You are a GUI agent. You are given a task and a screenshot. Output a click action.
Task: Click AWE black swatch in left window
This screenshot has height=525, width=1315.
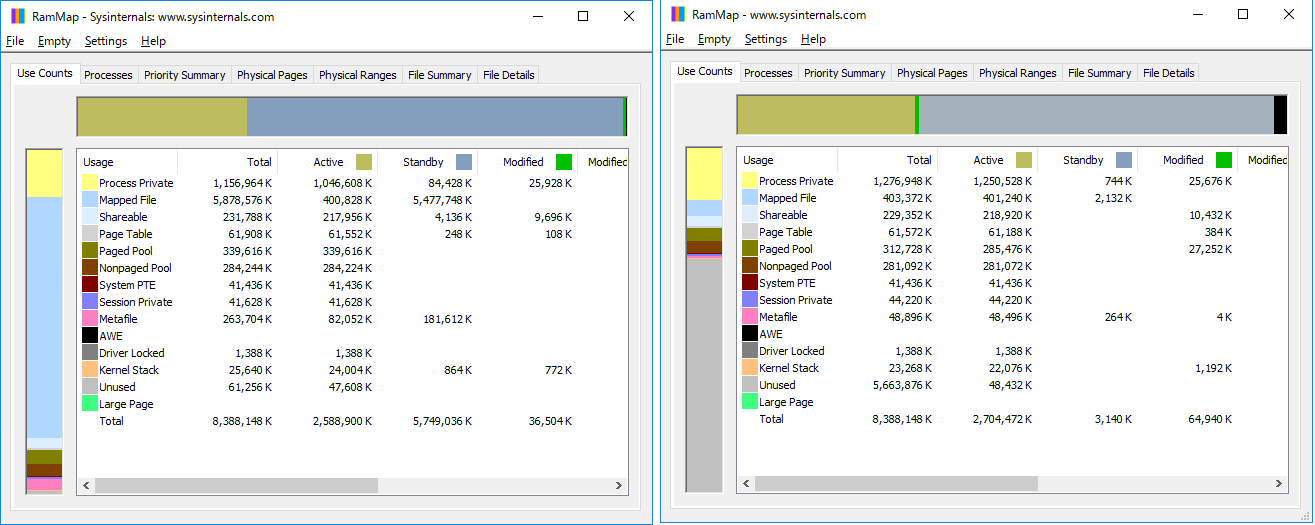pos(90,336)
